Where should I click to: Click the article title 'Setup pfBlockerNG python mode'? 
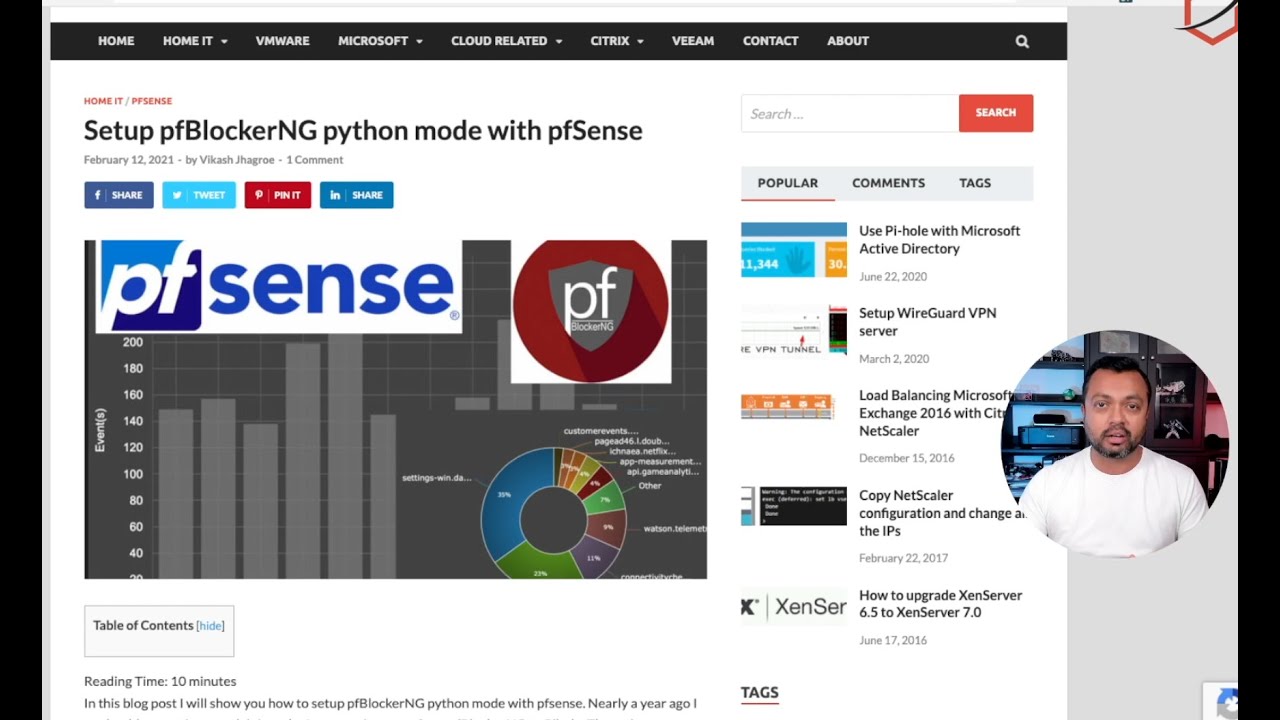[363, 131]
